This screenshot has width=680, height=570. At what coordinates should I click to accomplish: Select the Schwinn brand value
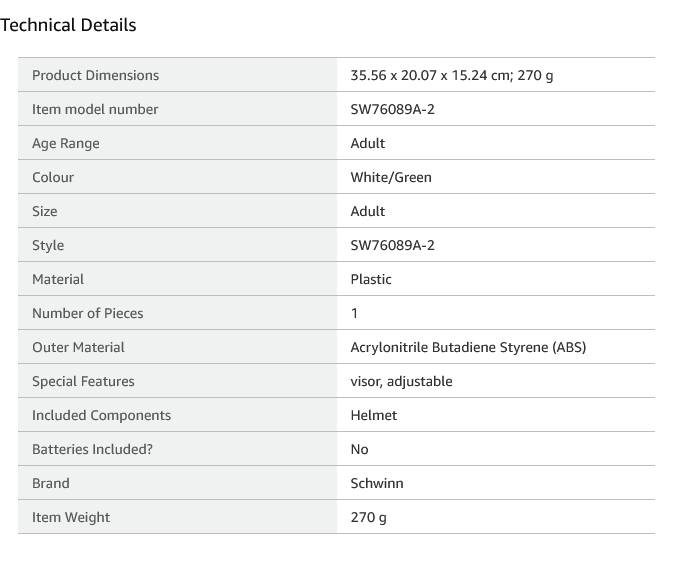[x=377, y=483]
